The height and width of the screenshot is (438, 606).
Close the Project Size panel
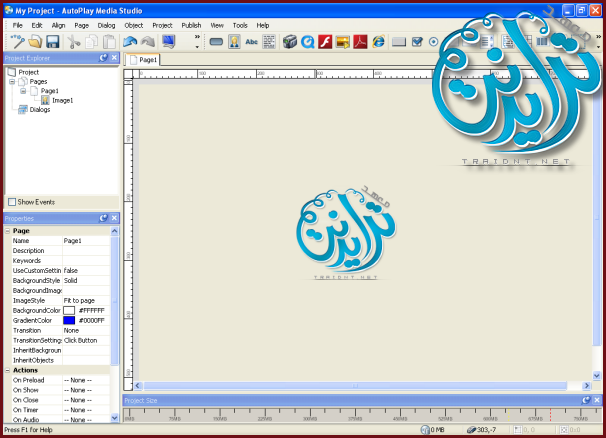coord(597,400)
